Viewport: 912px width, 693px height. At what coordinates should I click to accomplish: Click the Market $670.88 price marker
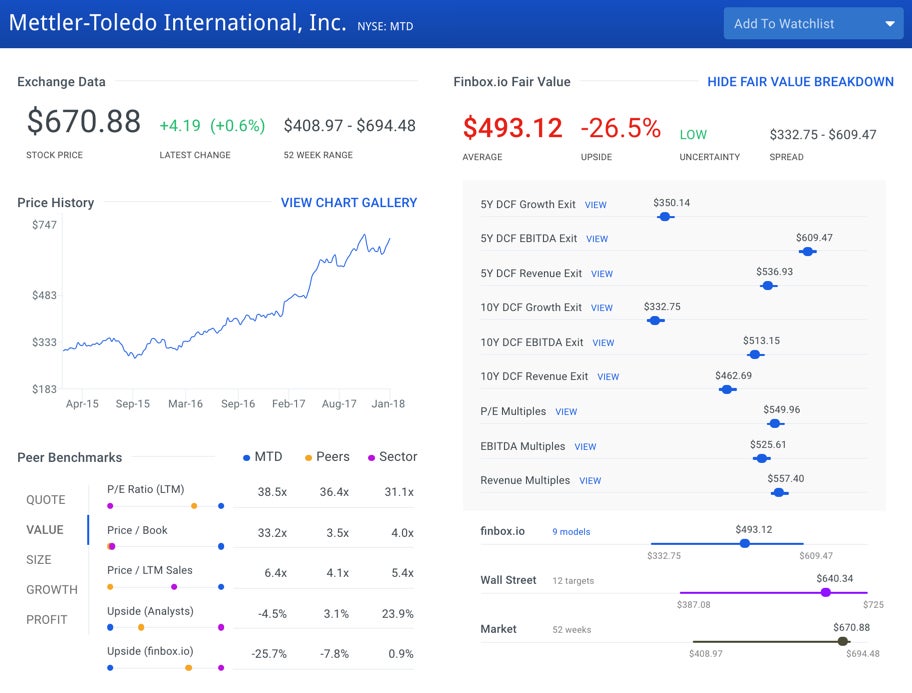[x=842, y=641]
